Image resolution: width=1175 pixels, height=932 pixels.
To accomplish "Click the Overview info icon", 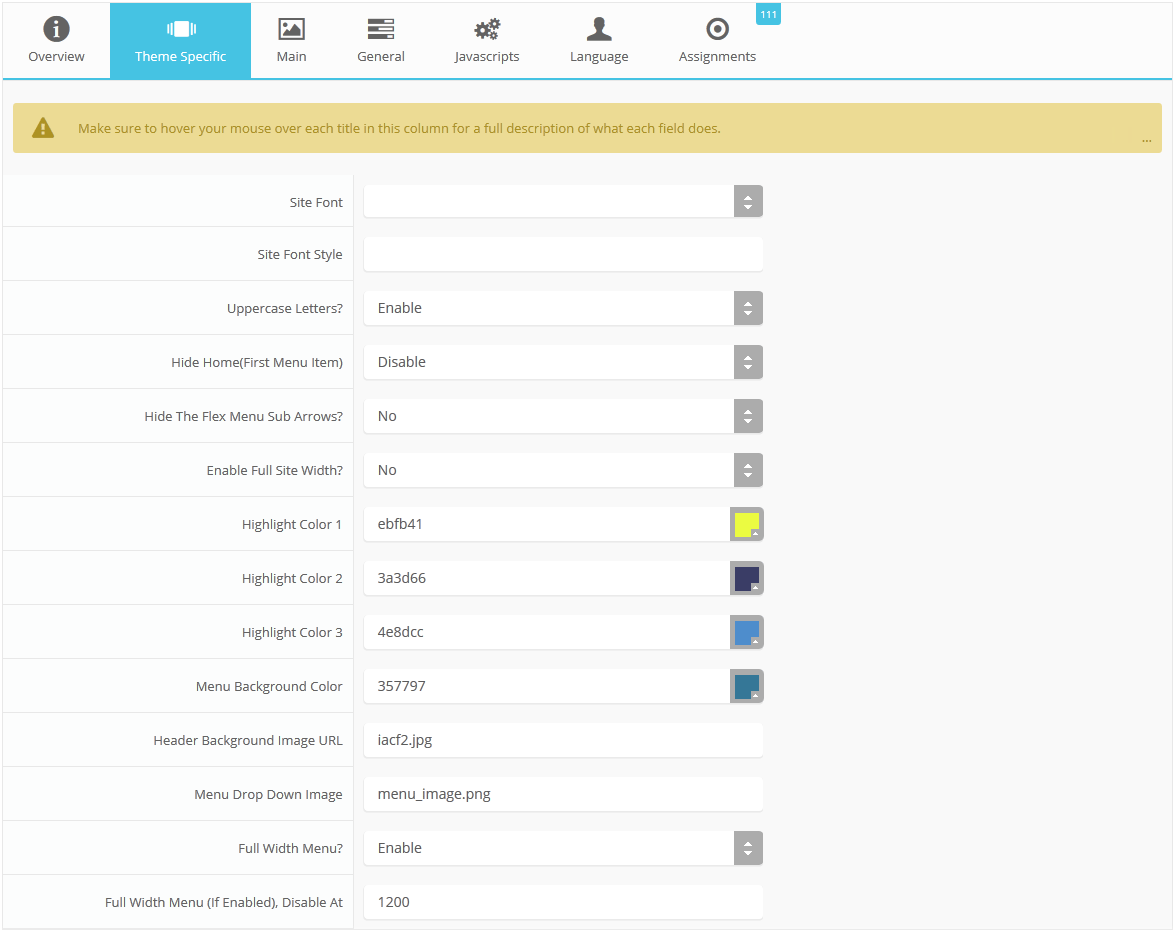I will point(56,29).
